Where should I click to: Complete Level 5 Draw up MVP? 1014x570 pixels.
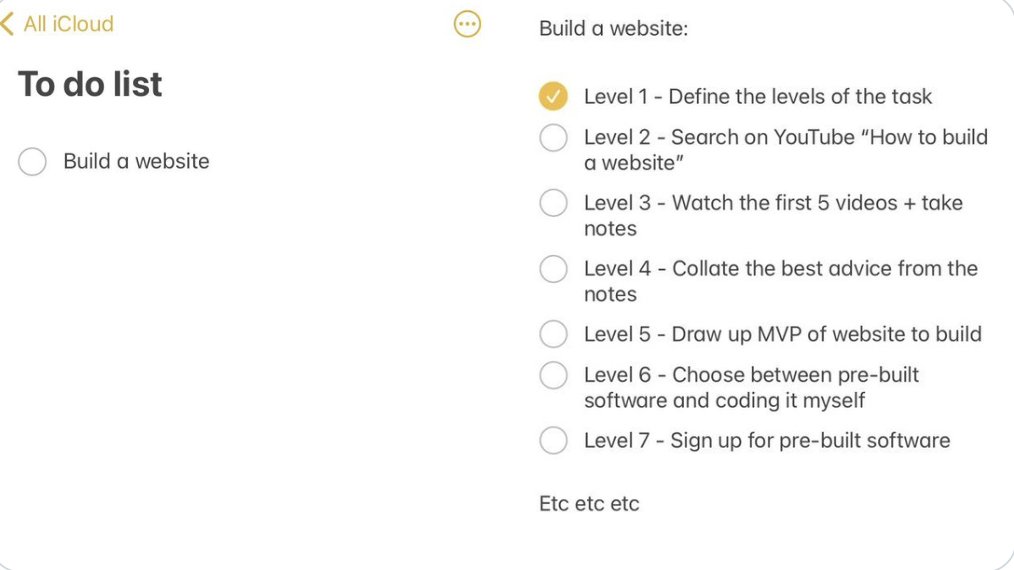553,334
